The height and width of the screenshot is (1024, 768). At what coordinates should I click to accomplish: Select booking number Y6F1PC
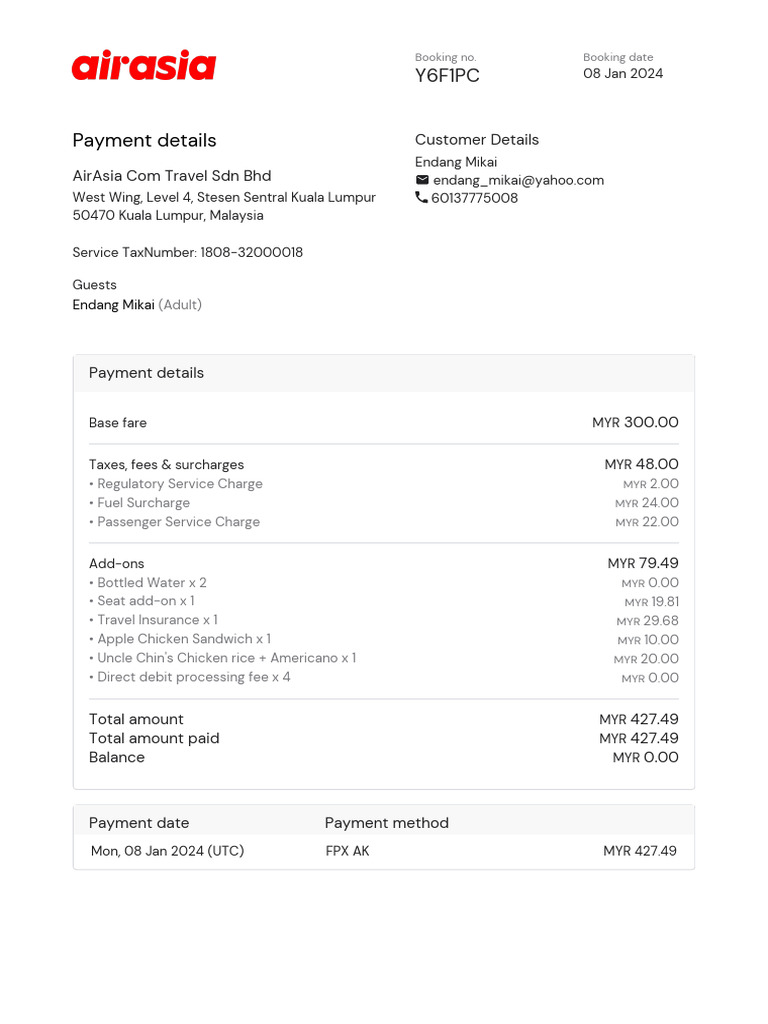click(447, 76)
